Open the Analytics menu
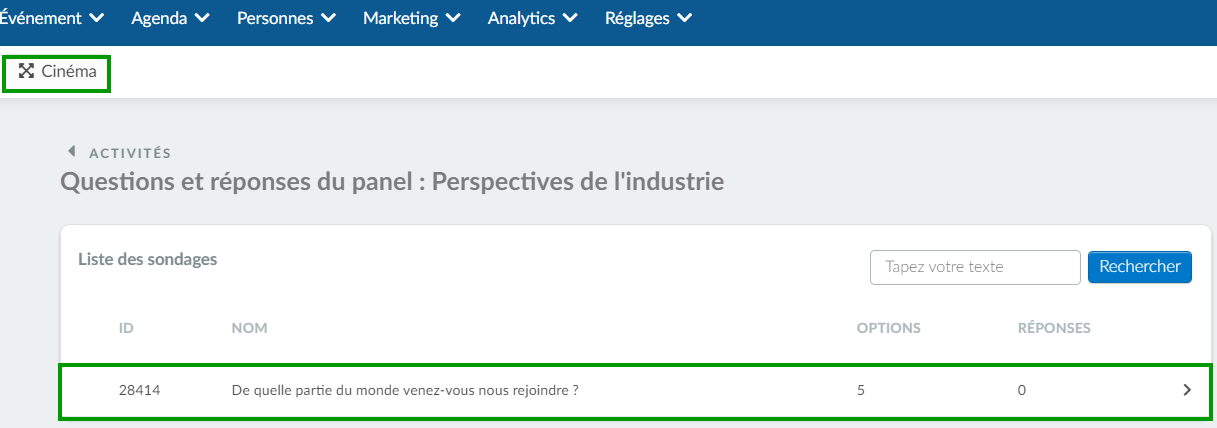This screenshot has width=1217, height=428. click(533, 18)
